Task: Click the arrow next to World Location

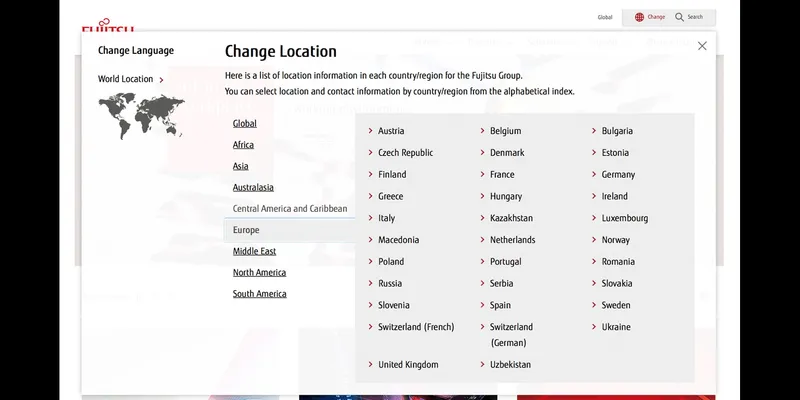Action: tap(161, 80)
